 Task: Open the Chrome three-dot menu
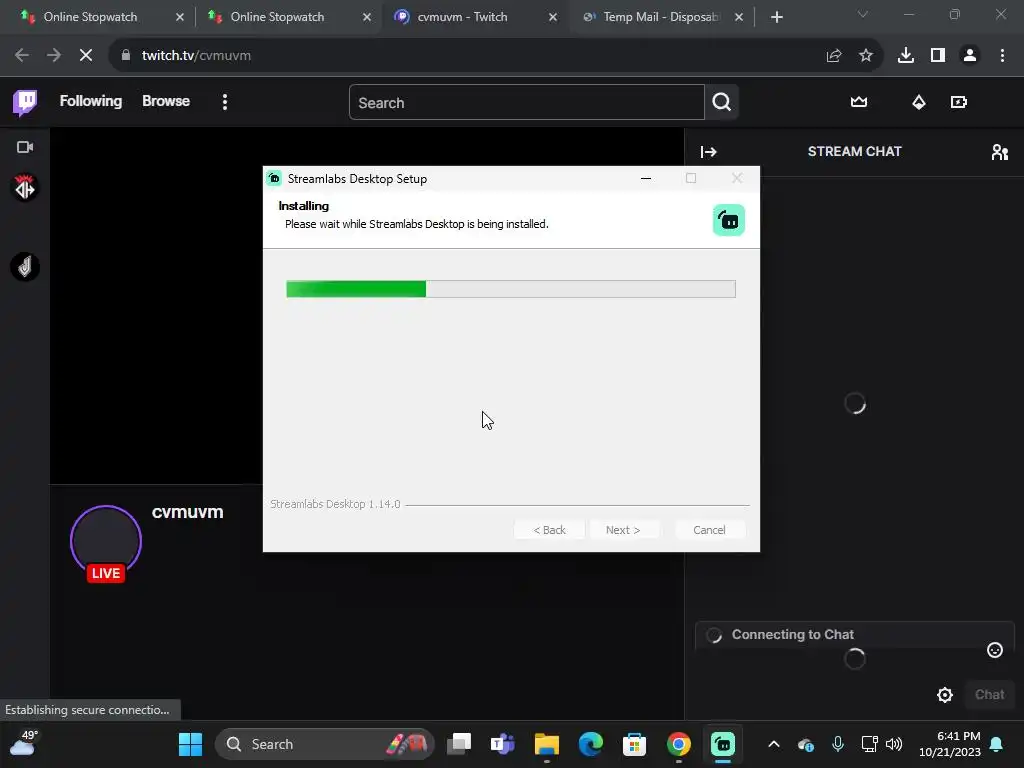pyautogui.click(x=1002, y=56)
